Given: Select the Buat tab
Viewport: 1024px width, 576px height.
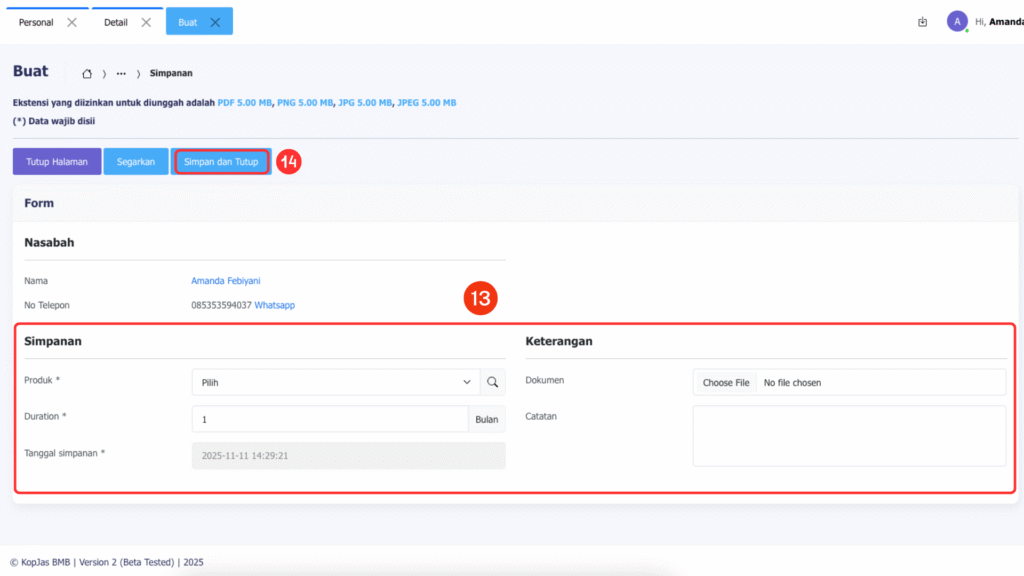Looking at the screenshot, I should point(188,22).
